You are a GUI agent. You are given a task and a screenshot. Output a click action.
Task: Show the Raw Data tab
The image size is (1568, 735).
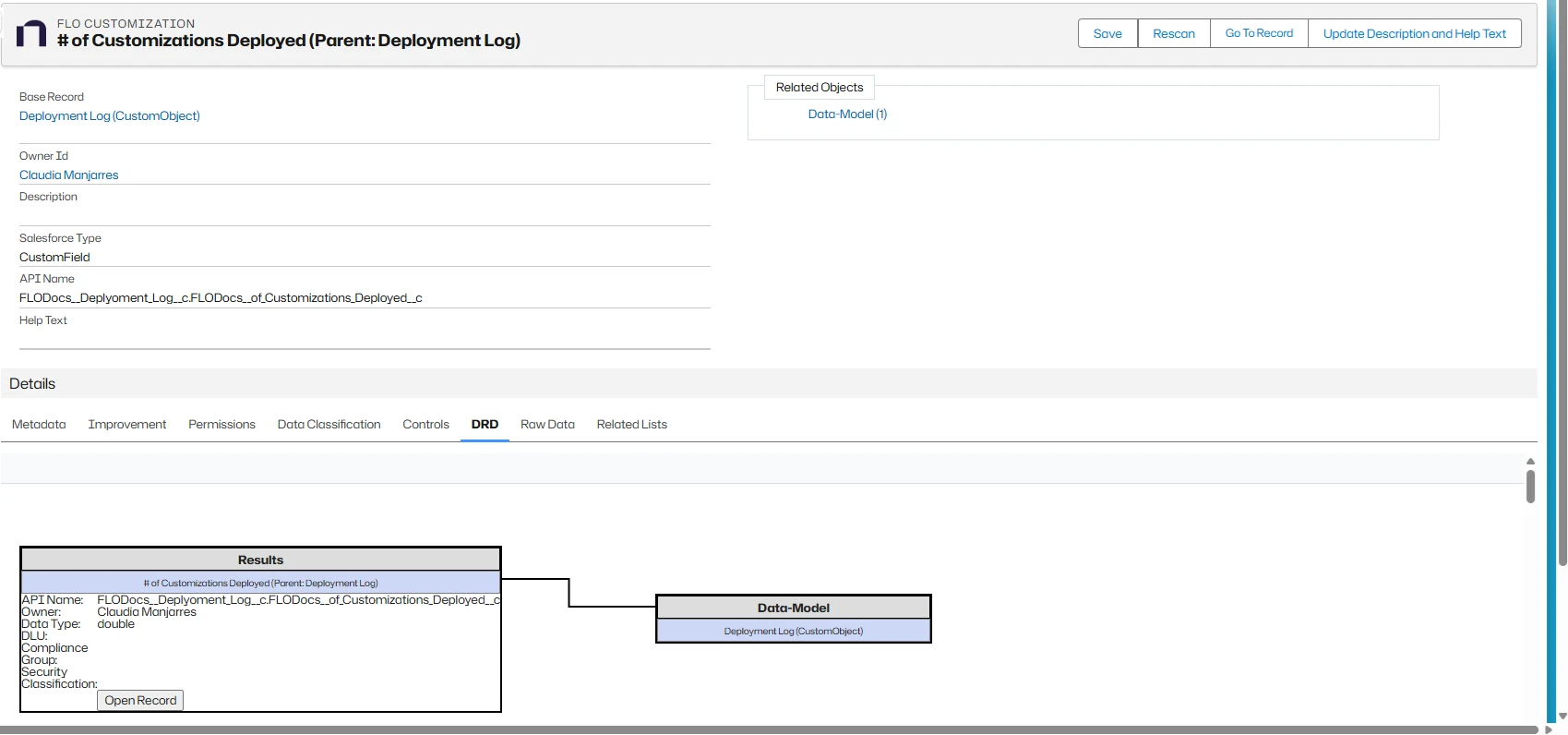pos(547,424)
